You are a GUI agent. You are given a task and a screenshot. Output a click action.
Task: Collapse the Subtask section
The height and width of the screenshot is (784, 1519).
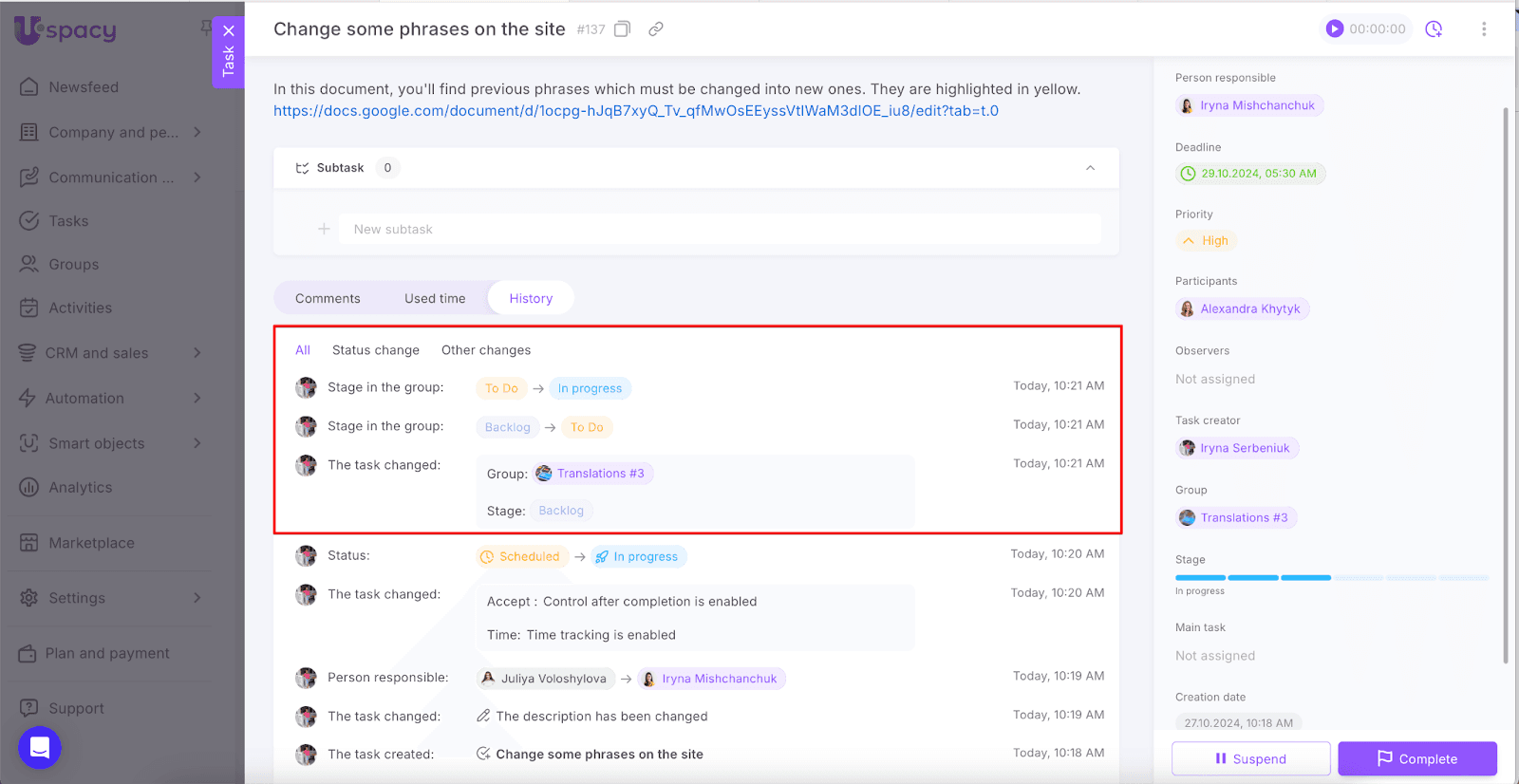[1090, 168]
